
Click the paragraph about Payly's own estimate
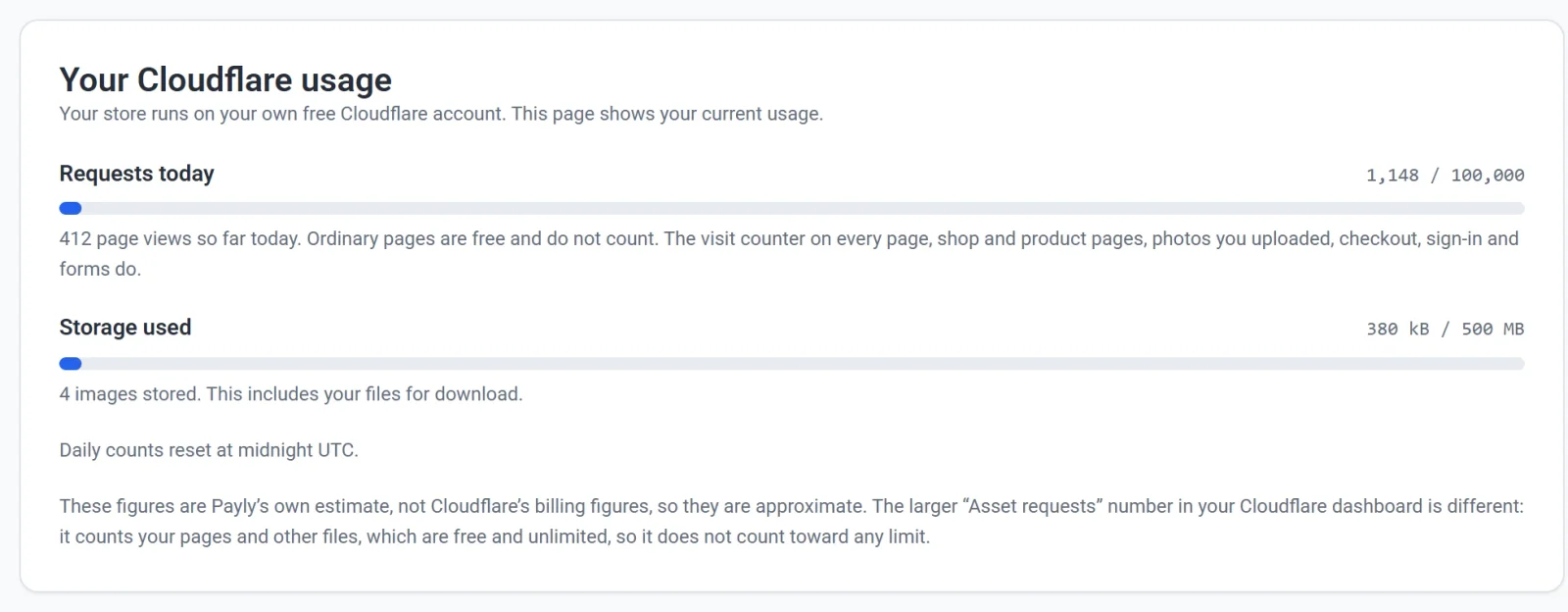[792, 521]
